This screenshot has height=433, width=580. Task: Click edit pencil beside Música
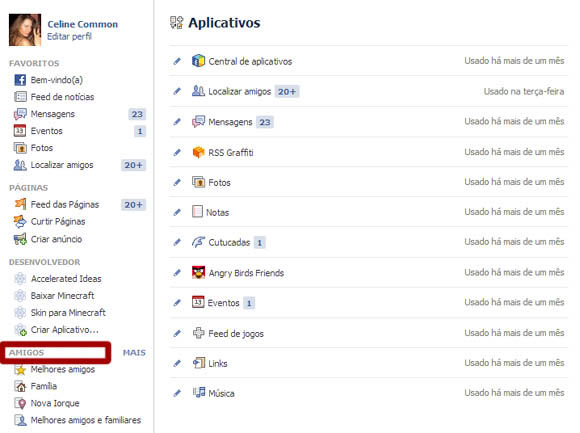pos(177,393)
